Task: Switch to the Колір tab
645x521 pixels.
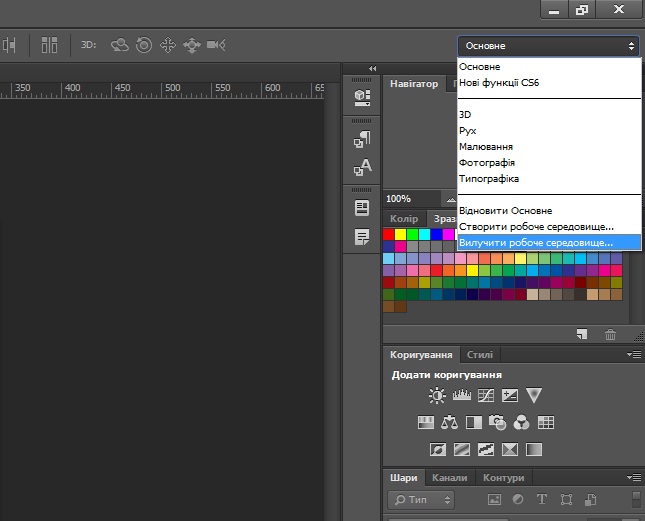Action: tap(404, 219)
